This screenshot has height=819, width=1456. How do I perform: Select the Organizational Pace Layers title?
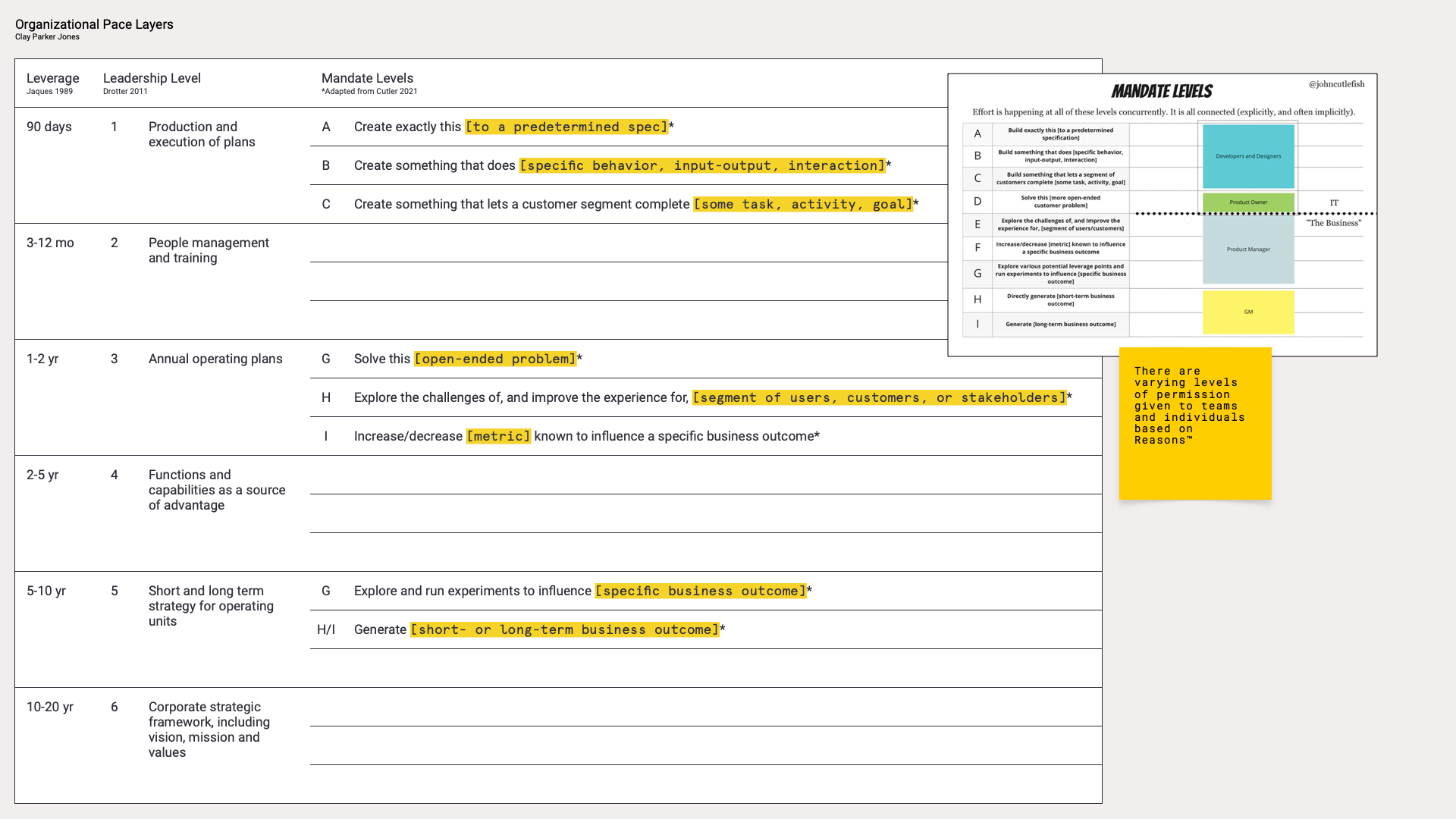94,24
